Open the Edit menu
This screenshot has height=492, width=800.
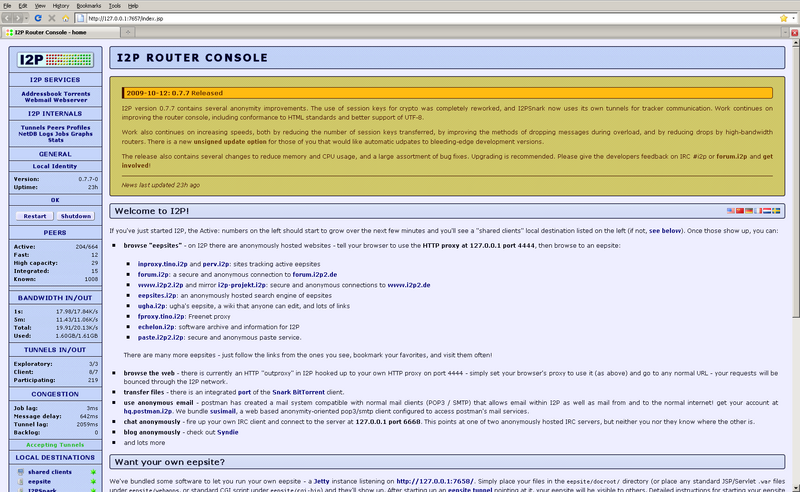coord(23,6)
